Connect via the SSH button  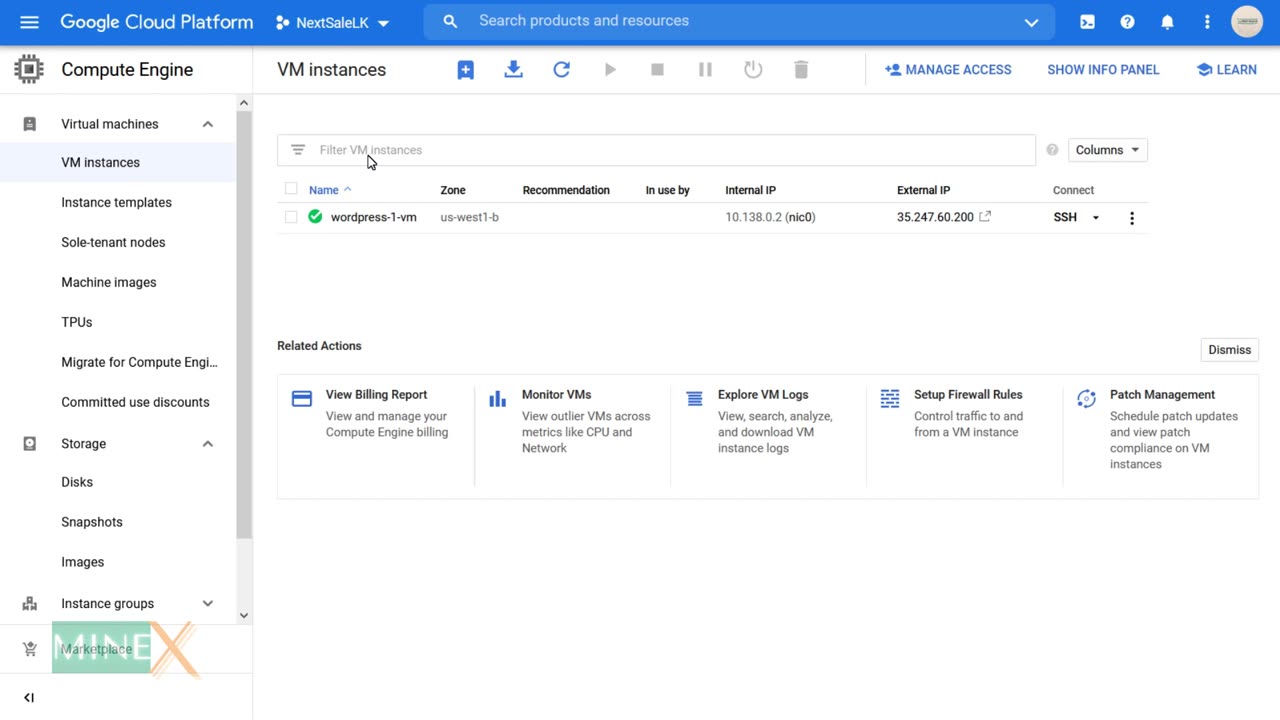(x=1065, y=217)
